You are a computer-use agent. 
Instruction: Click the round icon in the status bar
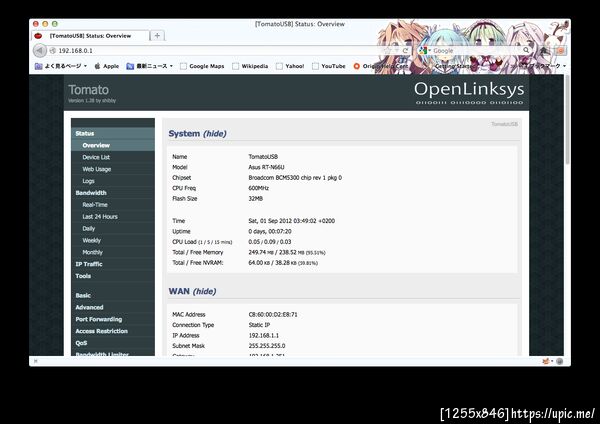(559, 361)
